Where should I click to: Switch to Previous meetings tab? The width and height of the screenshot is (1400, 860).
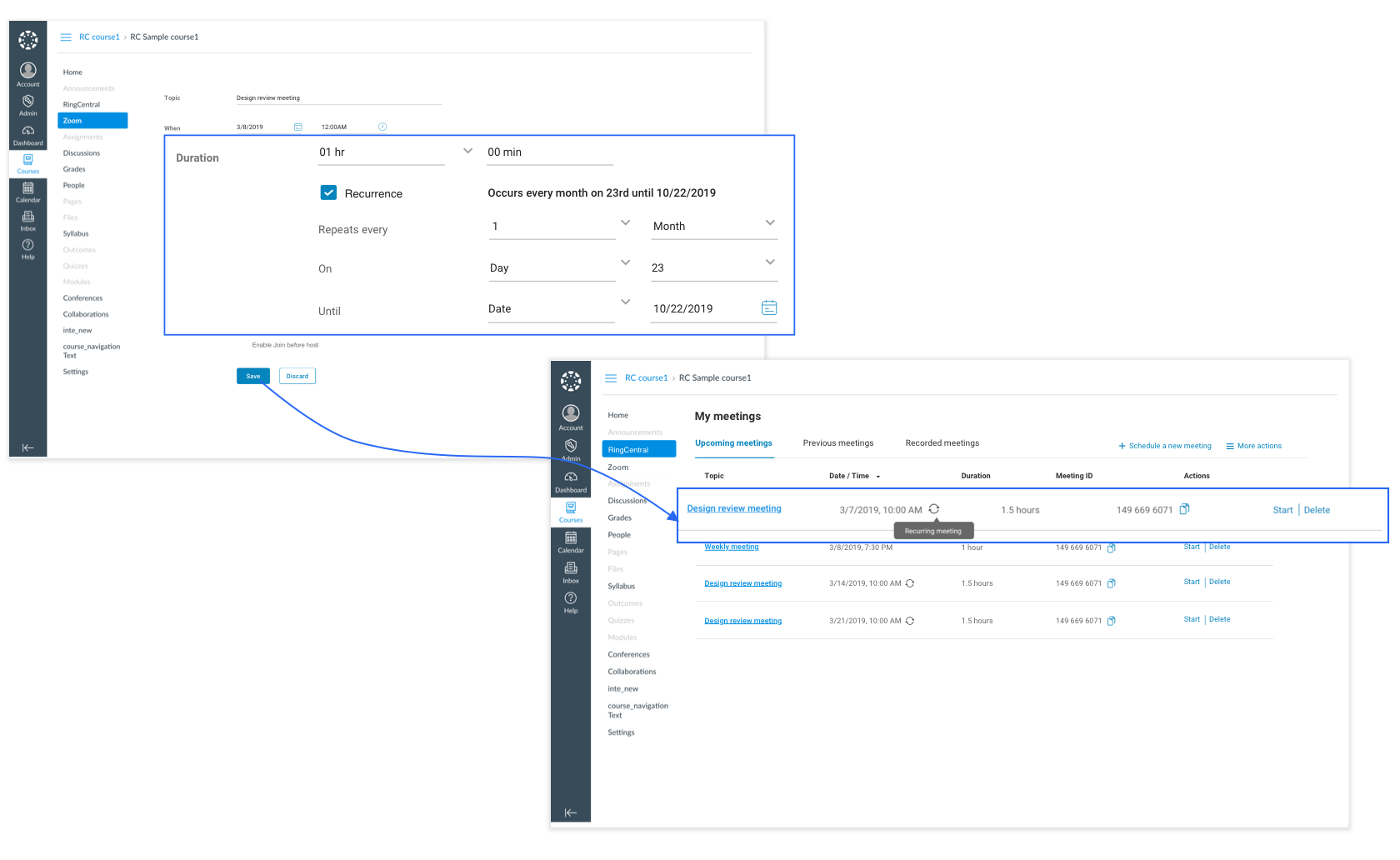point(838,443)
